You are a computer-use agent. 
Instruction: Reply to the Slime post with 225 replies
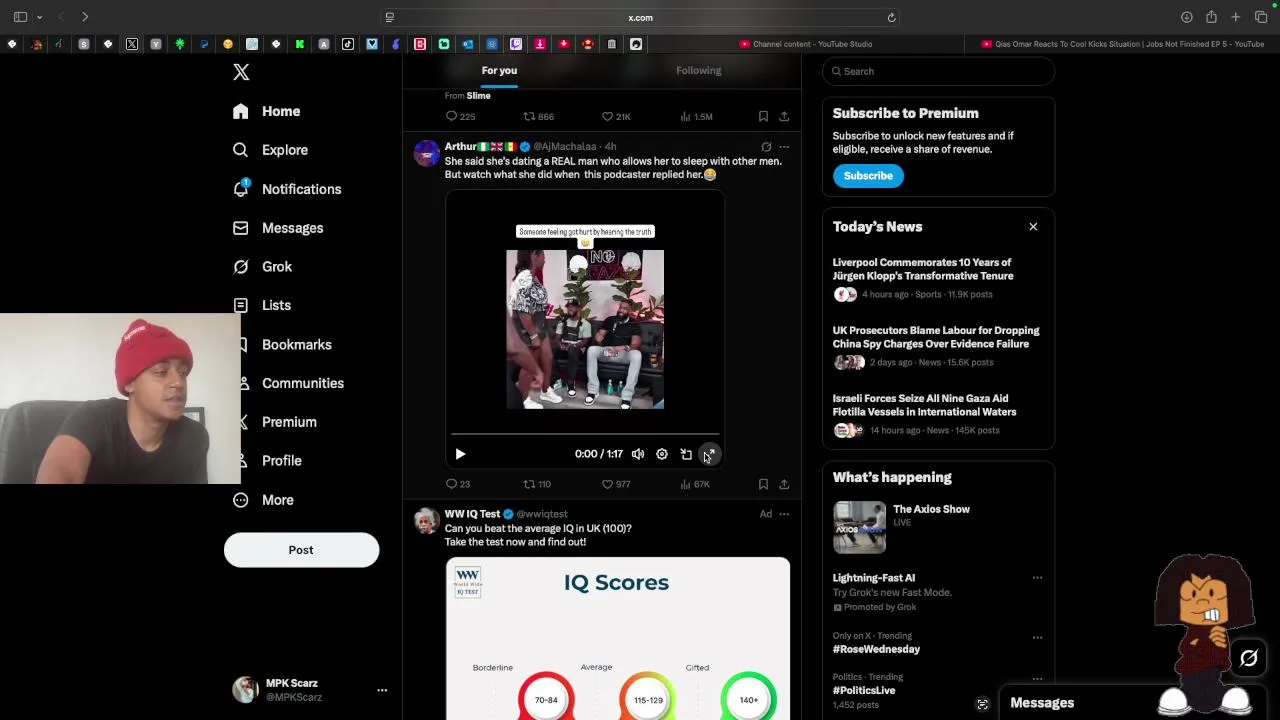(460, 117)
